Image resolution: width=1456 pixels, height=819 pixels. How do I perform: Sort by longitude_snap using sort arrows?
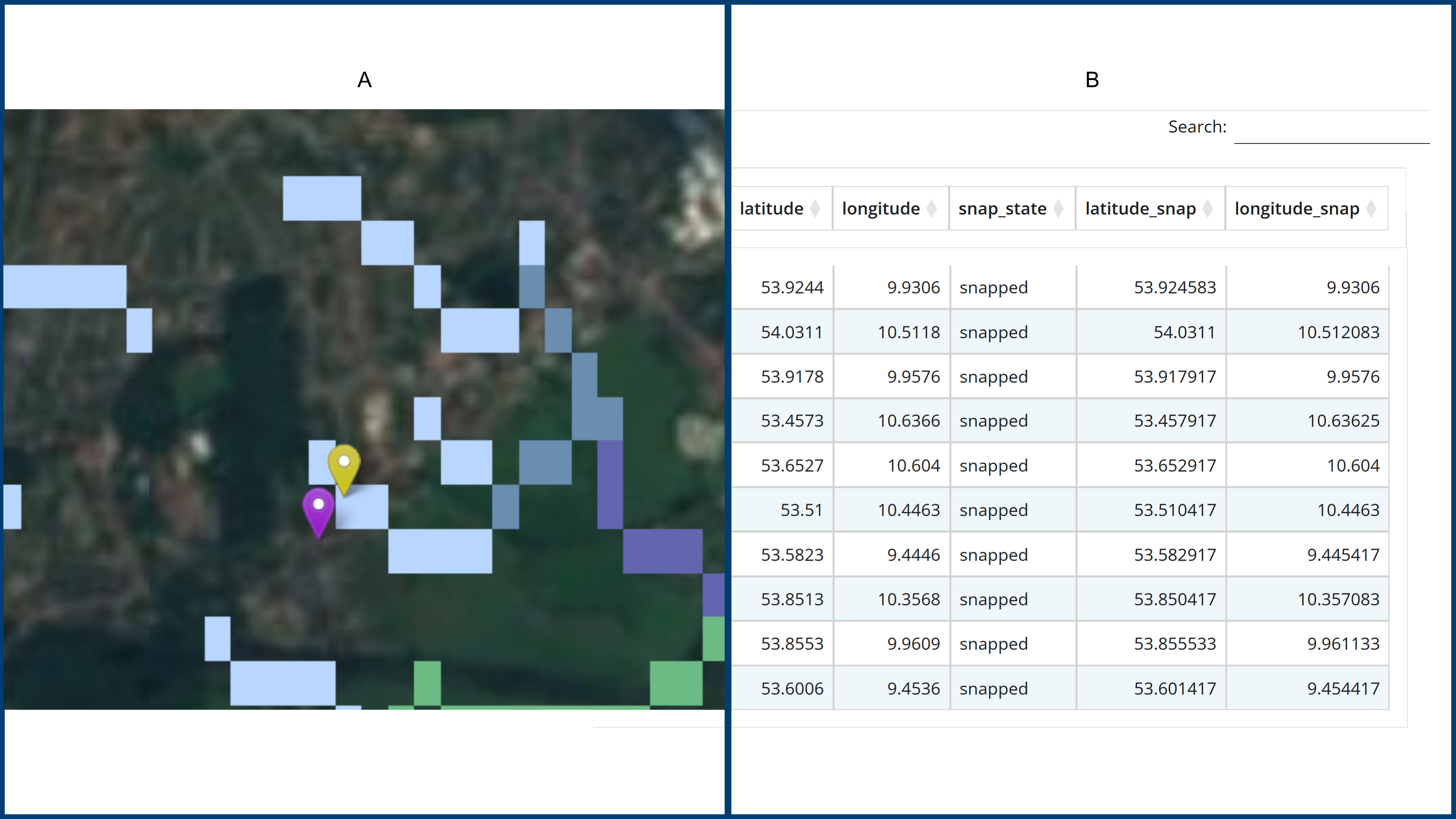point(1371,209)
